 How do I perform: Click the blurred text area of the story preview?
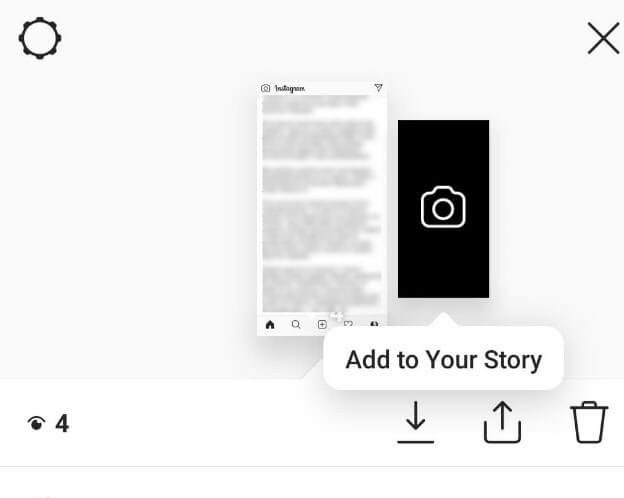[x=322, y=204]
